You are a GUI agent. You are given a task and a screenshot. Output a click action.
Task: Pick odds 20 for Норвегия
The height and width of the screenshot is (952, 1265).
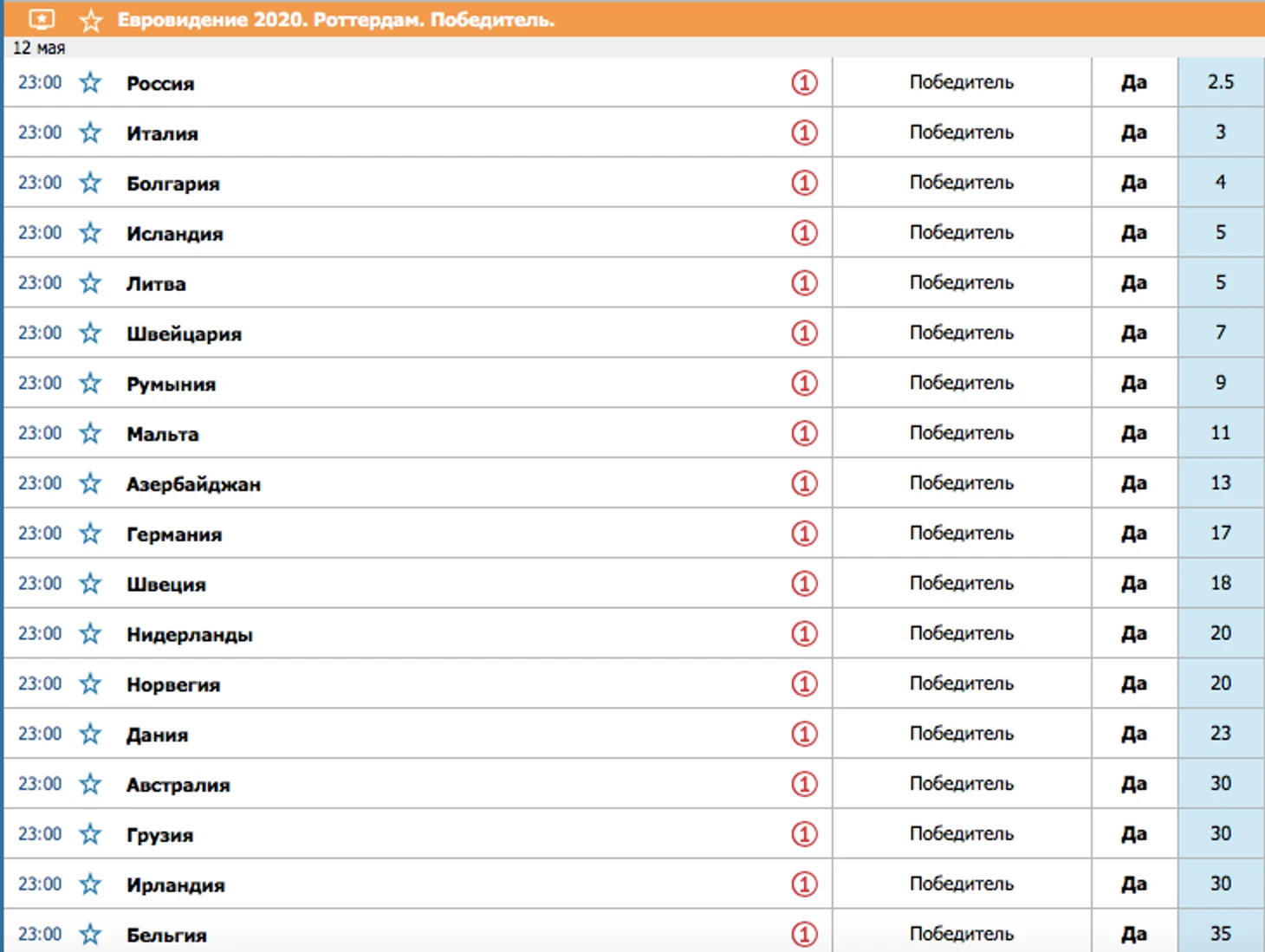1221,684
